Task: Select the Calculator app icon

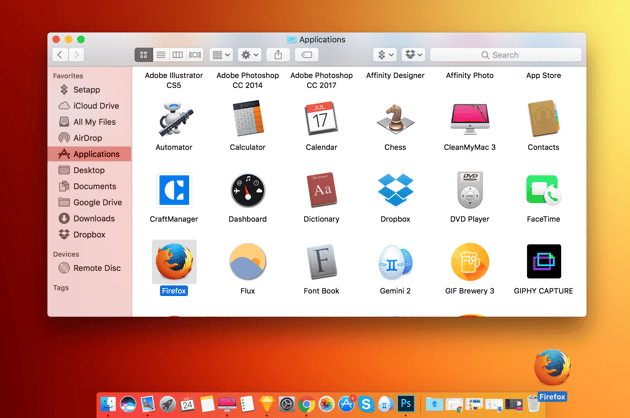Action: (x=248, y=119)
